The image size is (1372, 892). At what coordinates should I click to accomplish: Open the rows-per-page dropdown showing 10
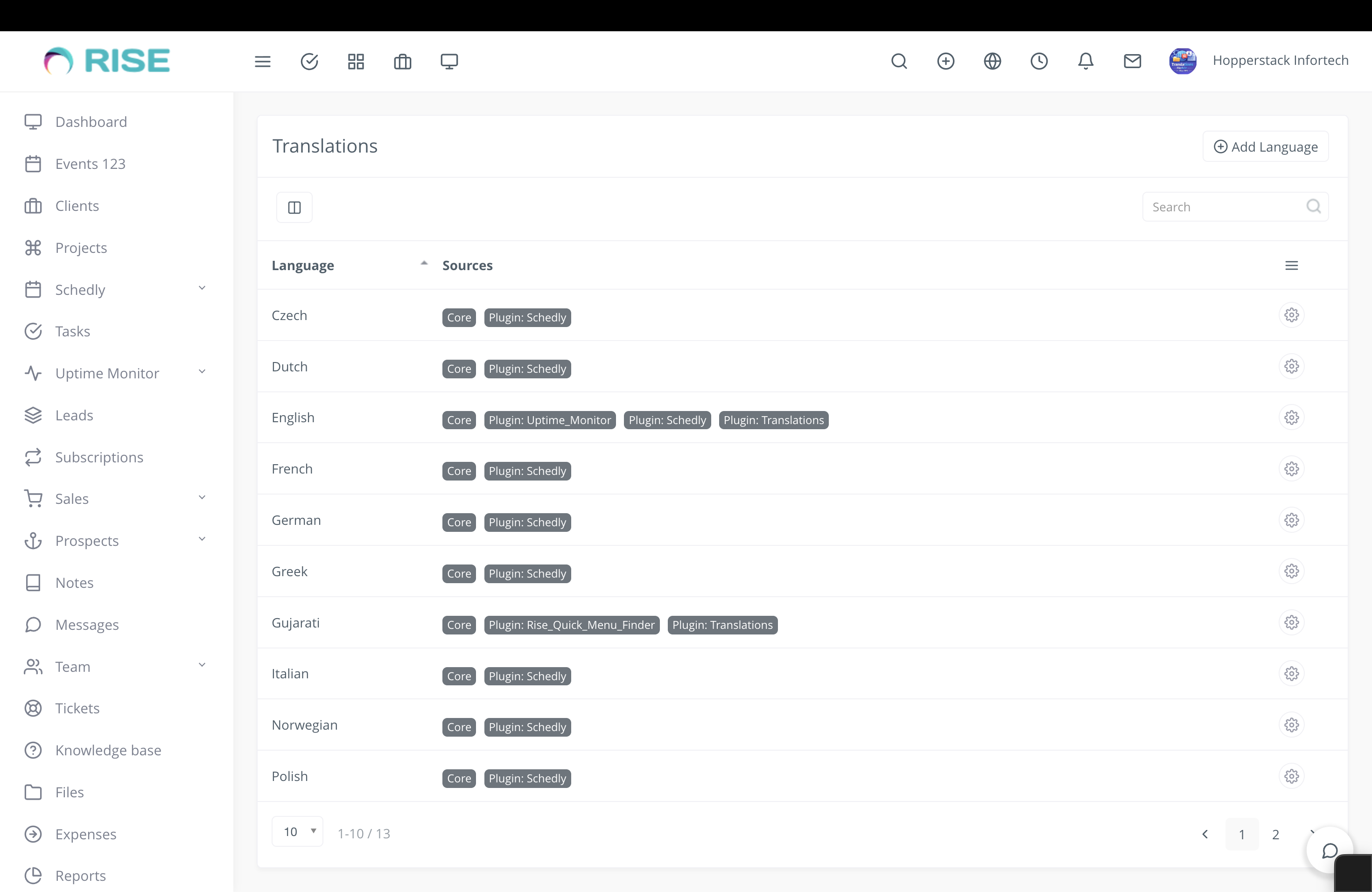click(x=297, y=831)
